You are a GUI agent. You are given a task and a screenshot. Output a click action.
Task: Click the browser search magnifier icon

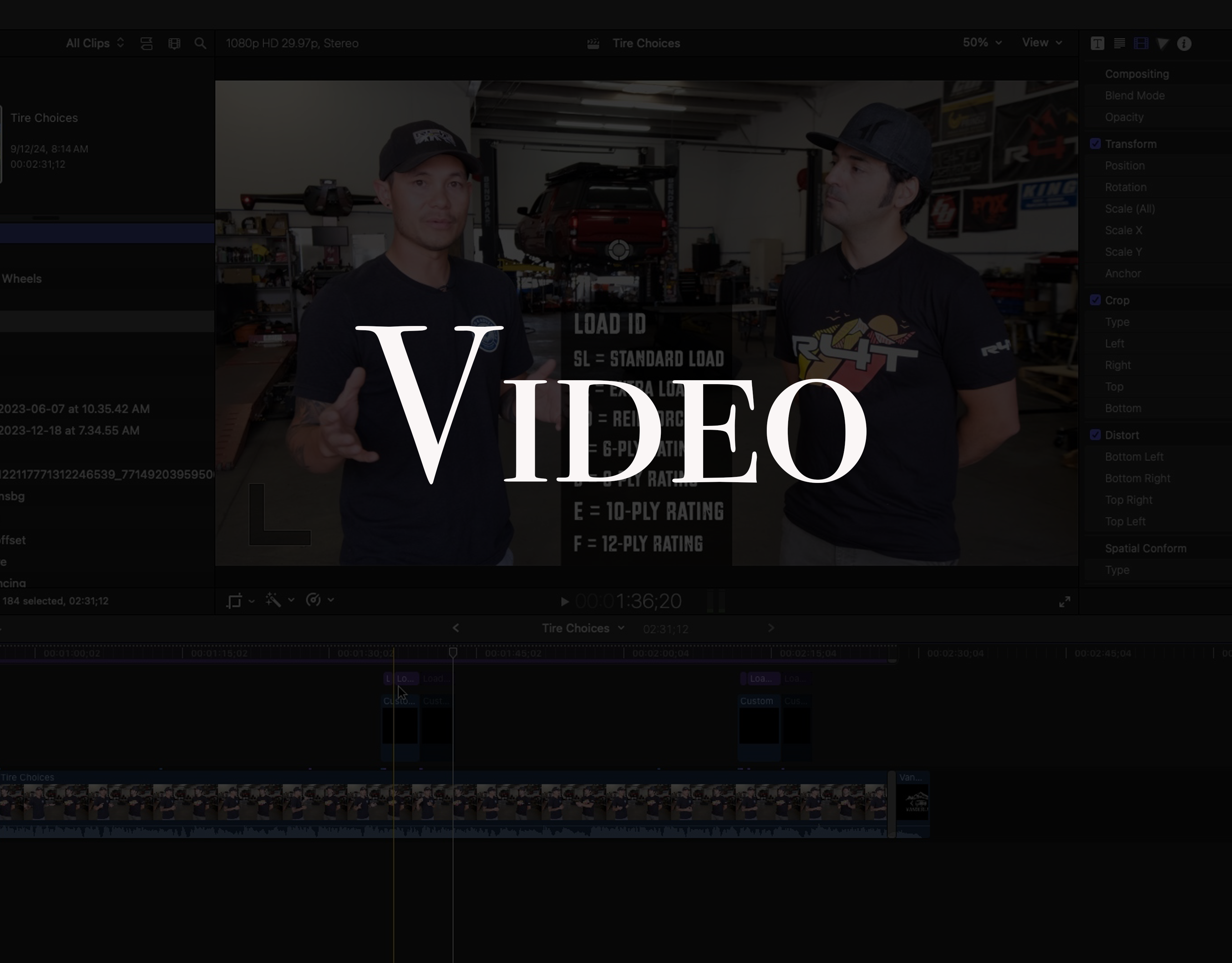200,44
